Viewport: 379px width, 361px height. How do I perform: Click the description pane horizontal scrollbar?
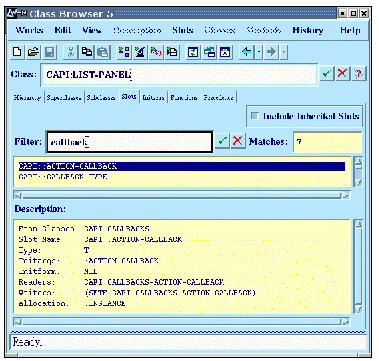[182, 322]
